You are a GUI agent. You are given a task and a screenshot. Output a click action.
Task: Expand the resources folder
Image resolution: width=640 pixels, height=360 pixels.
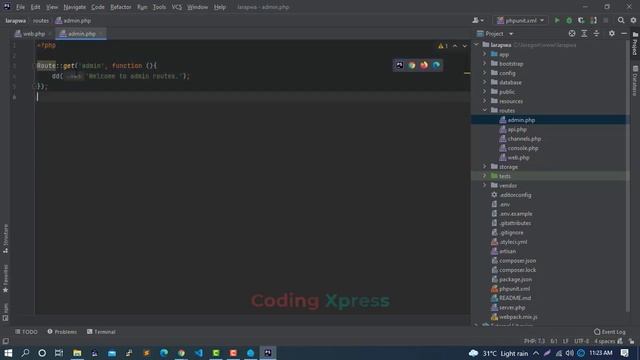pos(485,101)
